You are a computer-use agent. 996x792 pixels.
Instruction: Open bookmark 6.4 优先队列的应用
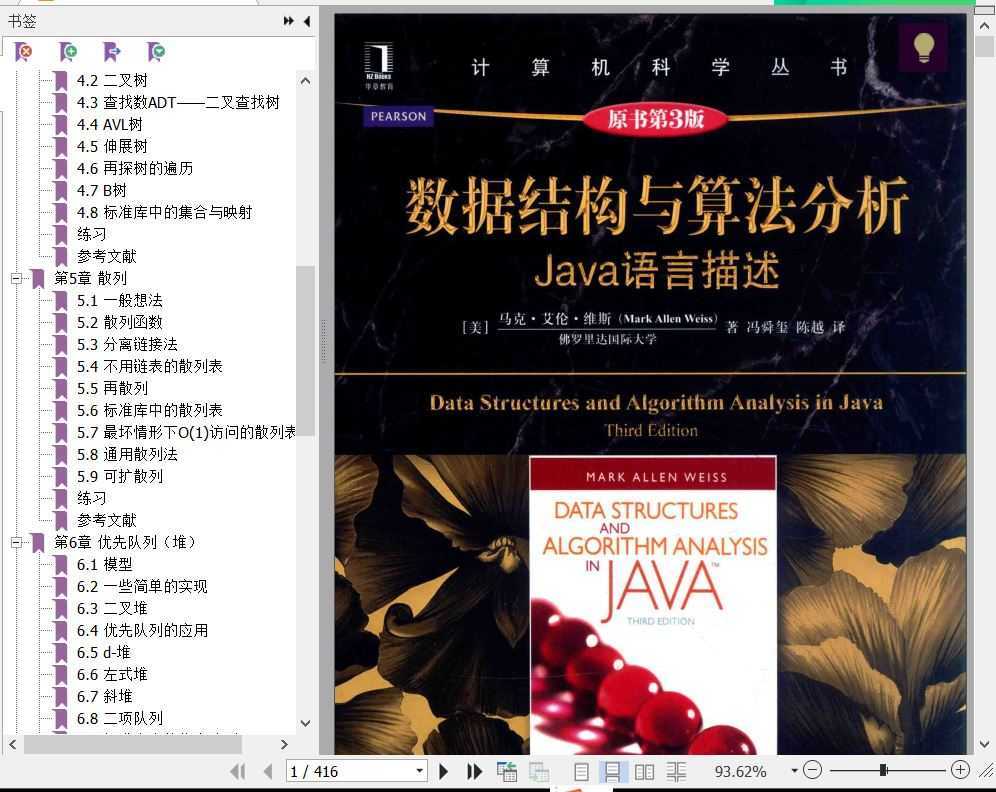click(142, 630)
